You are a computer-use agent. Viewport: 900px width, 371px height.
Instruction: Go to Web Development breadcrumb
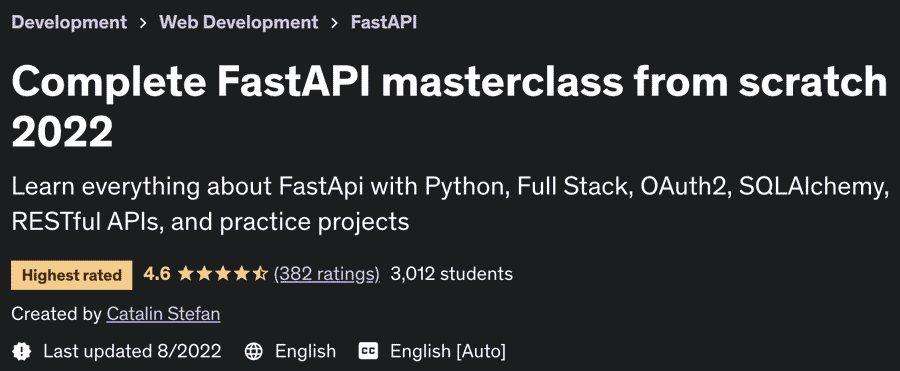[238, 22]
